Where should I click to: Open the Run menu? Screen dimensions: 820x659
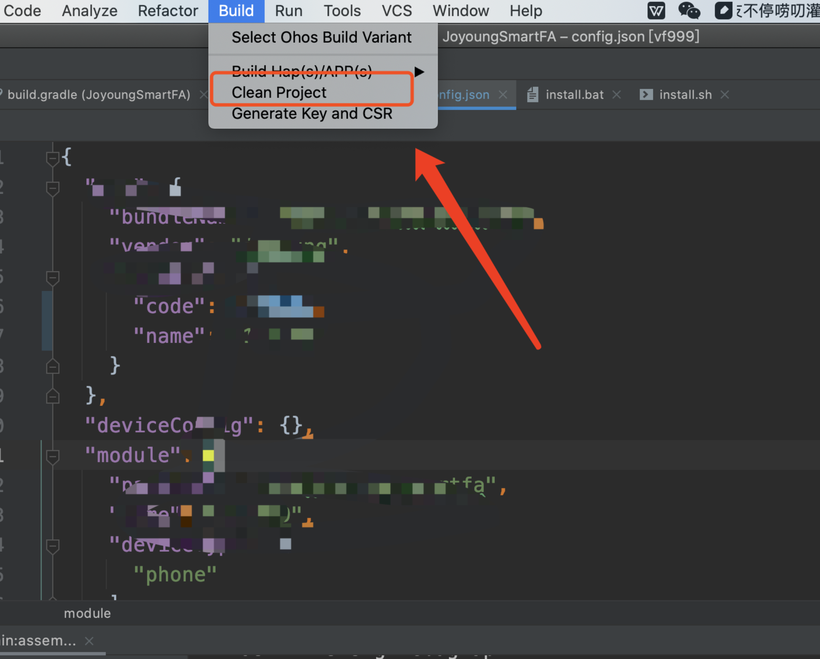[x=289, y=10]
